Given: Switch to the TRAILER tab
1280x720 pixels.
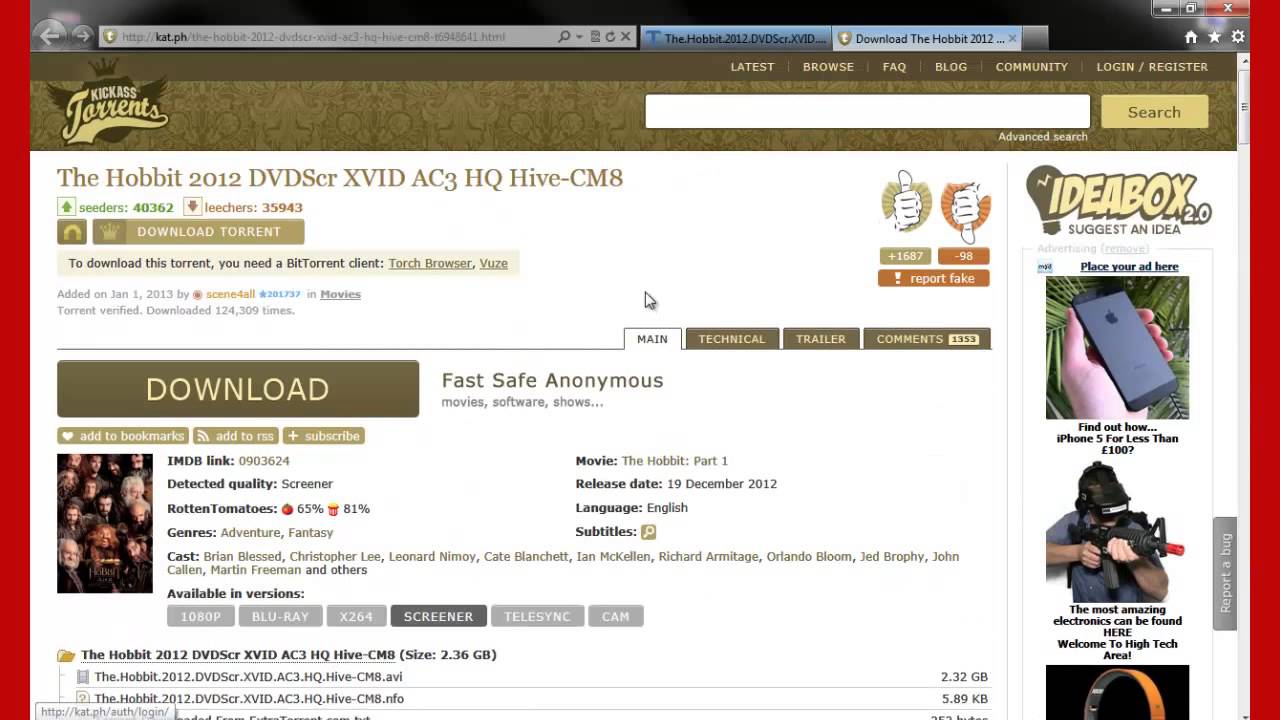Looking at the screenshot, I should point(821,339).
